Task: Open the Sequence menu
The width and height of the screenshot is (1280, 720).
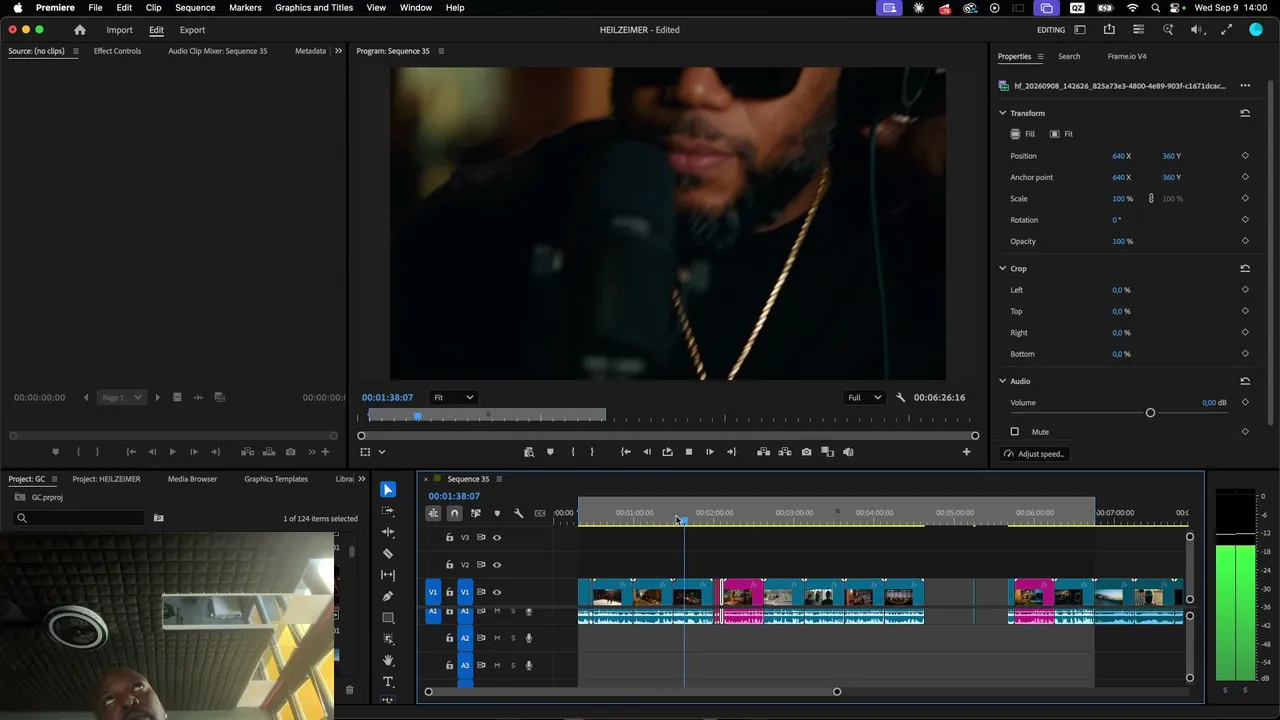Action: pyautogui.click(x=195, y=7)
